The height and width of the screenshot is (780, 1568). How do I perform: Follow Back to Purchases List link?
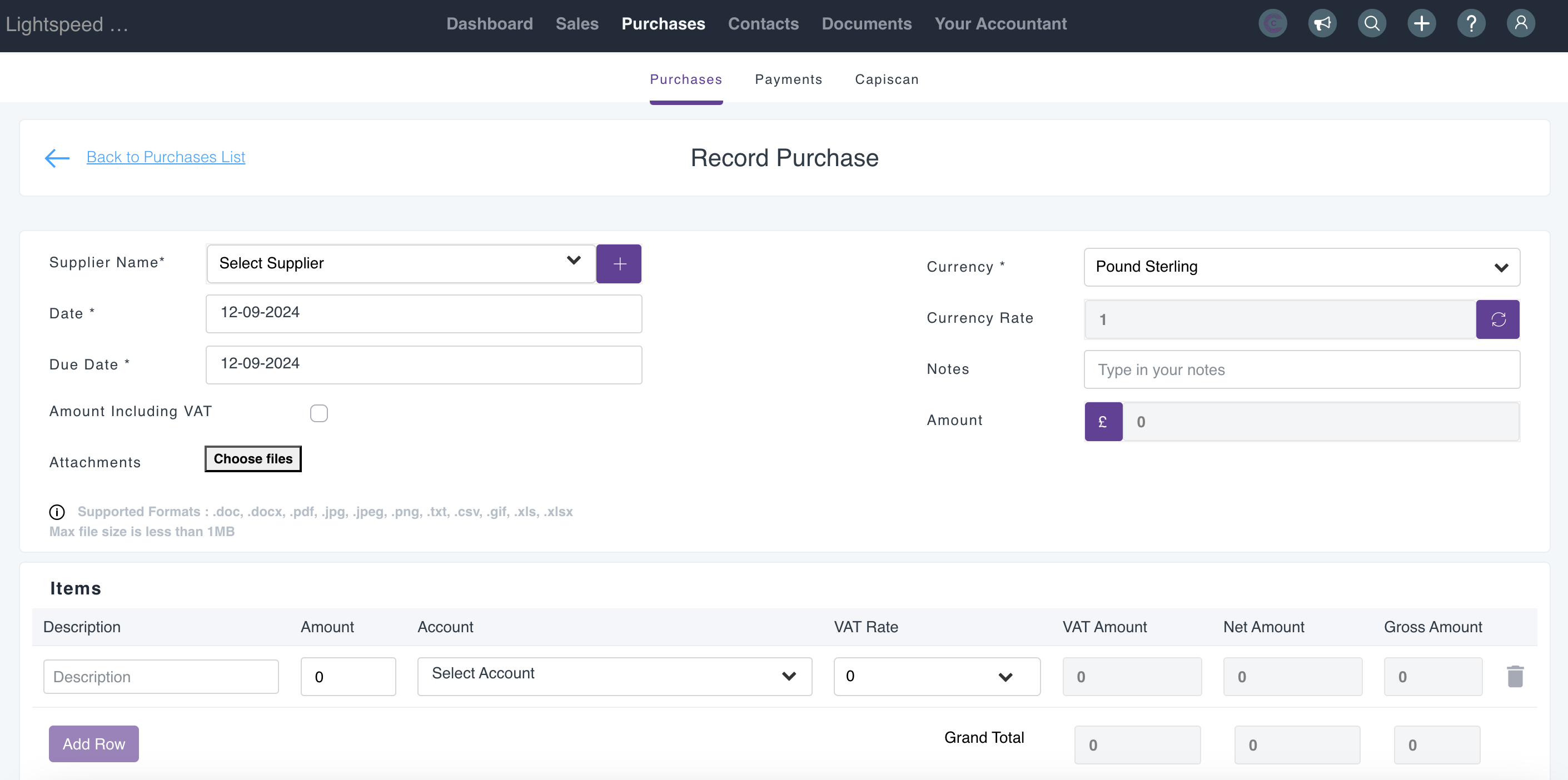tap(166, 157)
